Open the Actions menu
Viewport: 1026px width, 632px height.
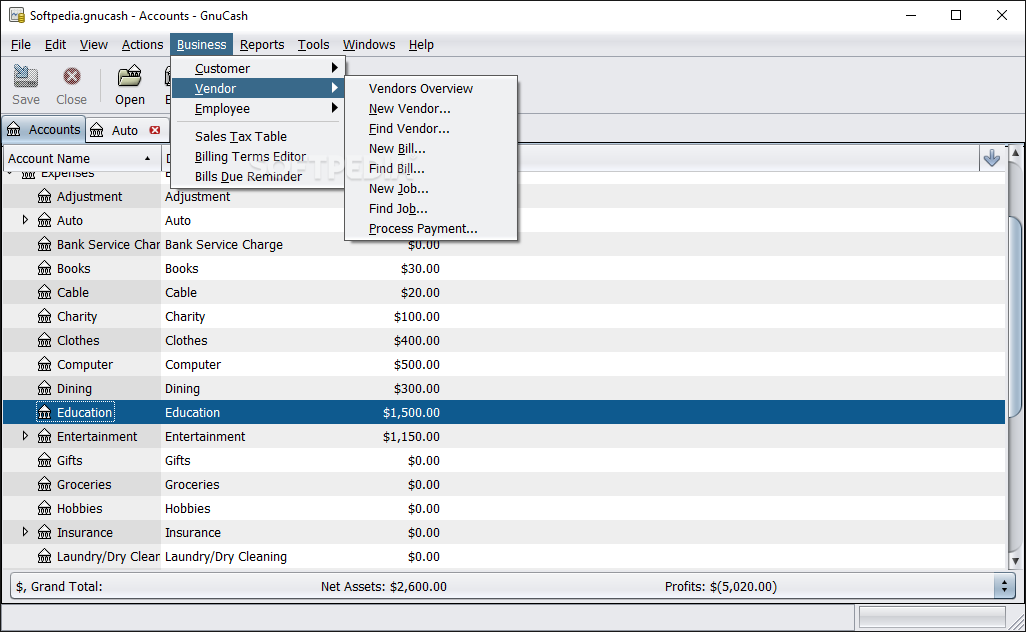(142, 44)
